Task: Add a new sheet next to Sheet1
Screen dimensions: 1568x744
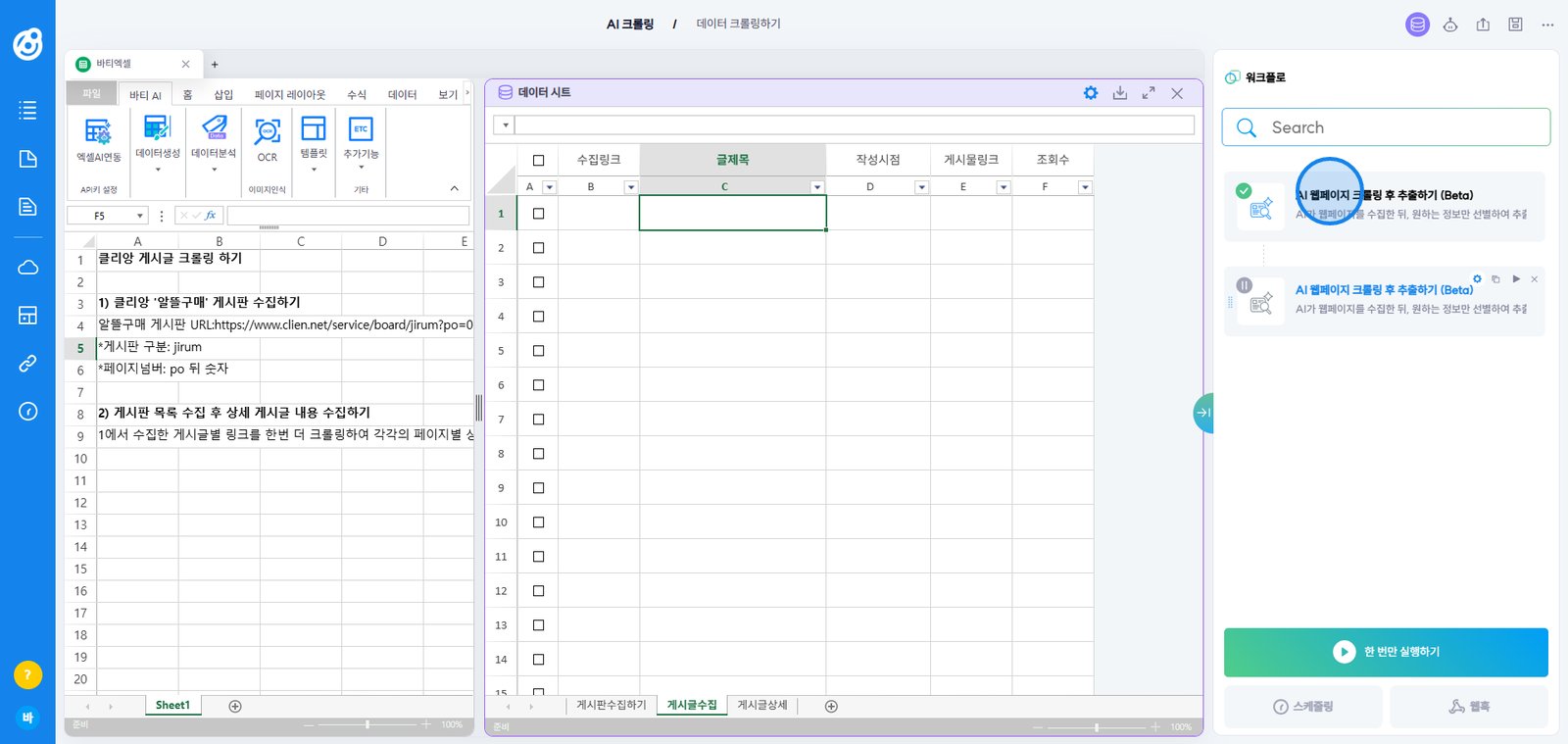Action: [x=235, y=706]
